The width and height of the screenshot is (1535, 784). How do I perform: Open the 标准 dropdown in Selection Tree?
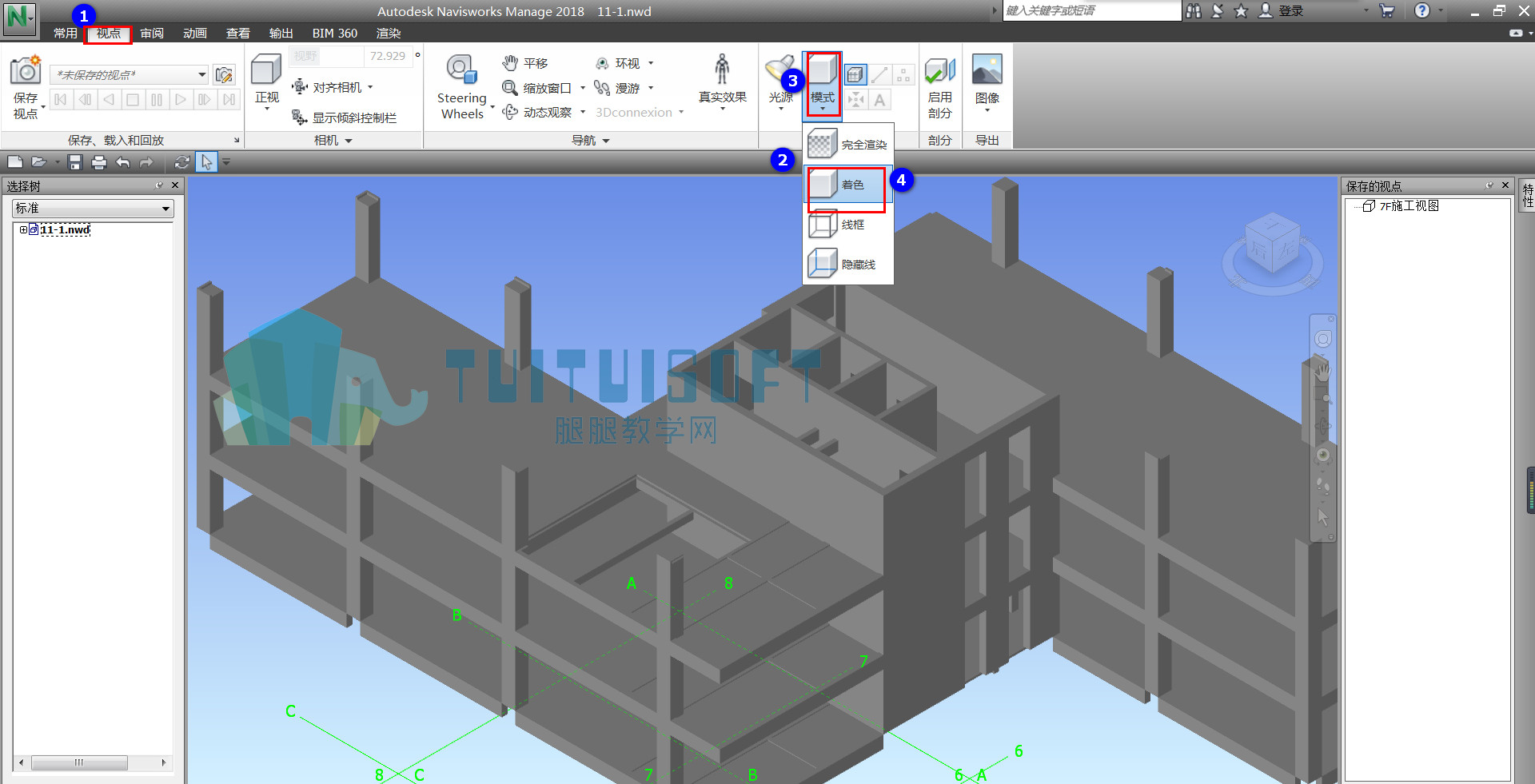[93, 208]
